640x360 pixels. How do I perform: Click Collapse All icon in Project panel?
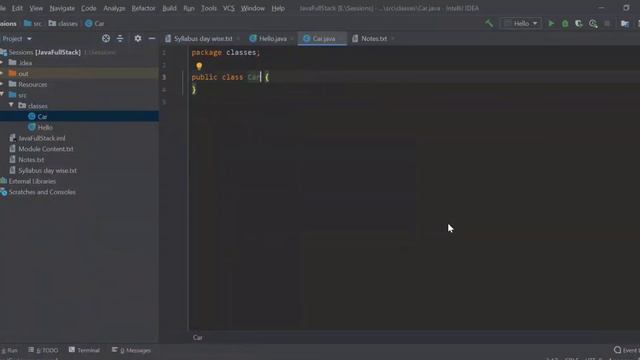point(120,38)
